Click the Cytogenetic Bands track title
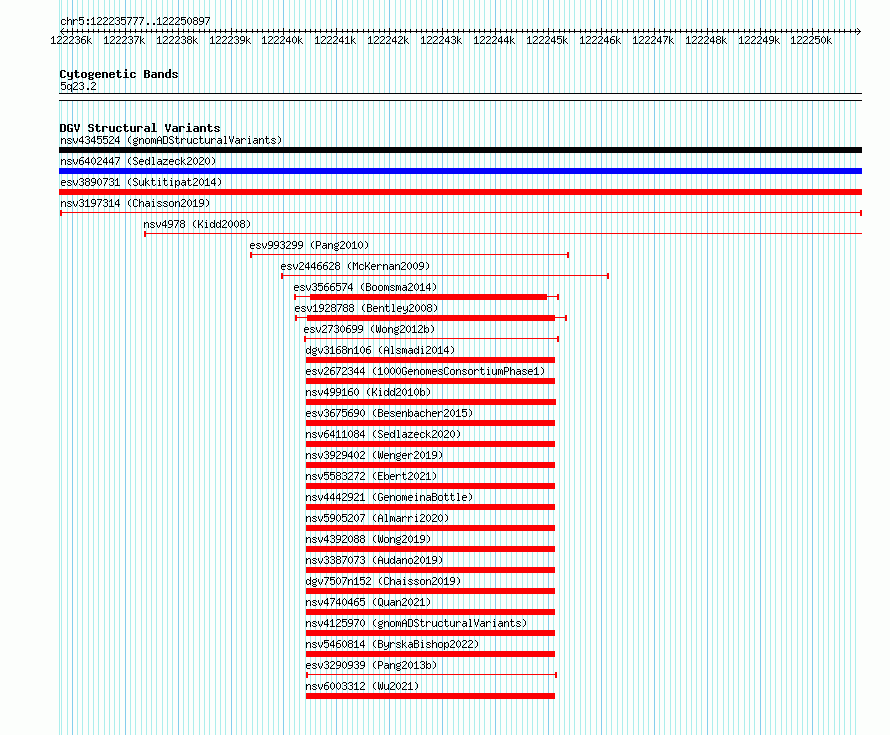This screenshot has width=890, height=735. [x=119, y=74]
